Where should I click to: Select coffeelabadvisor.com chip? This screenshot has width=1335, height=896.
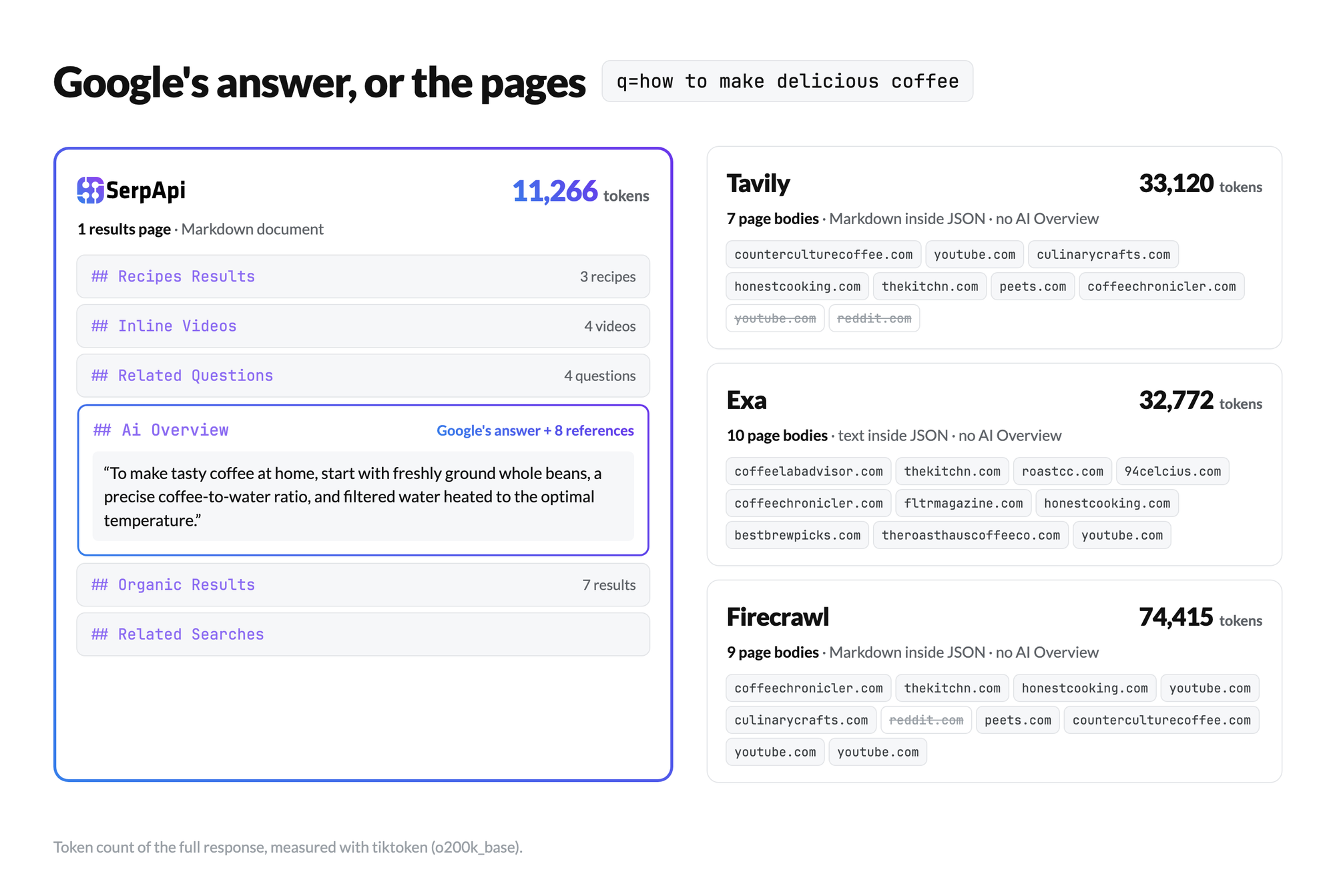coord(808,471)
